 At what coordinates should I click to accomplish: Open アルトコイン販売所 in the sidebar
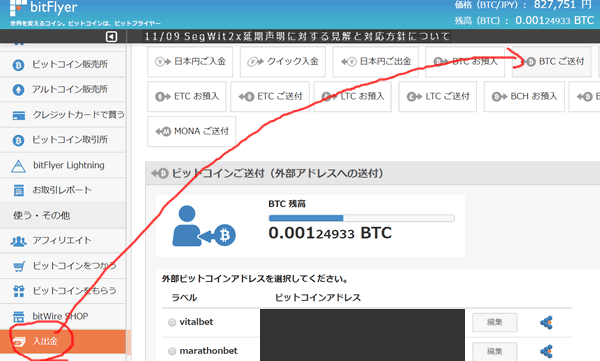tap(63, 90)
